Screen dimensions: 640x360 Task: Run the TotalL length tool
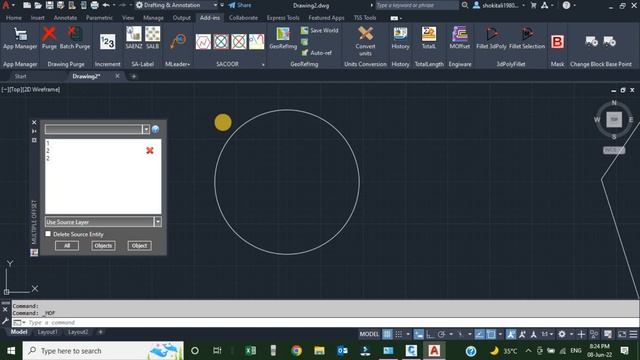pyautogui.click(x=429, y=38)
